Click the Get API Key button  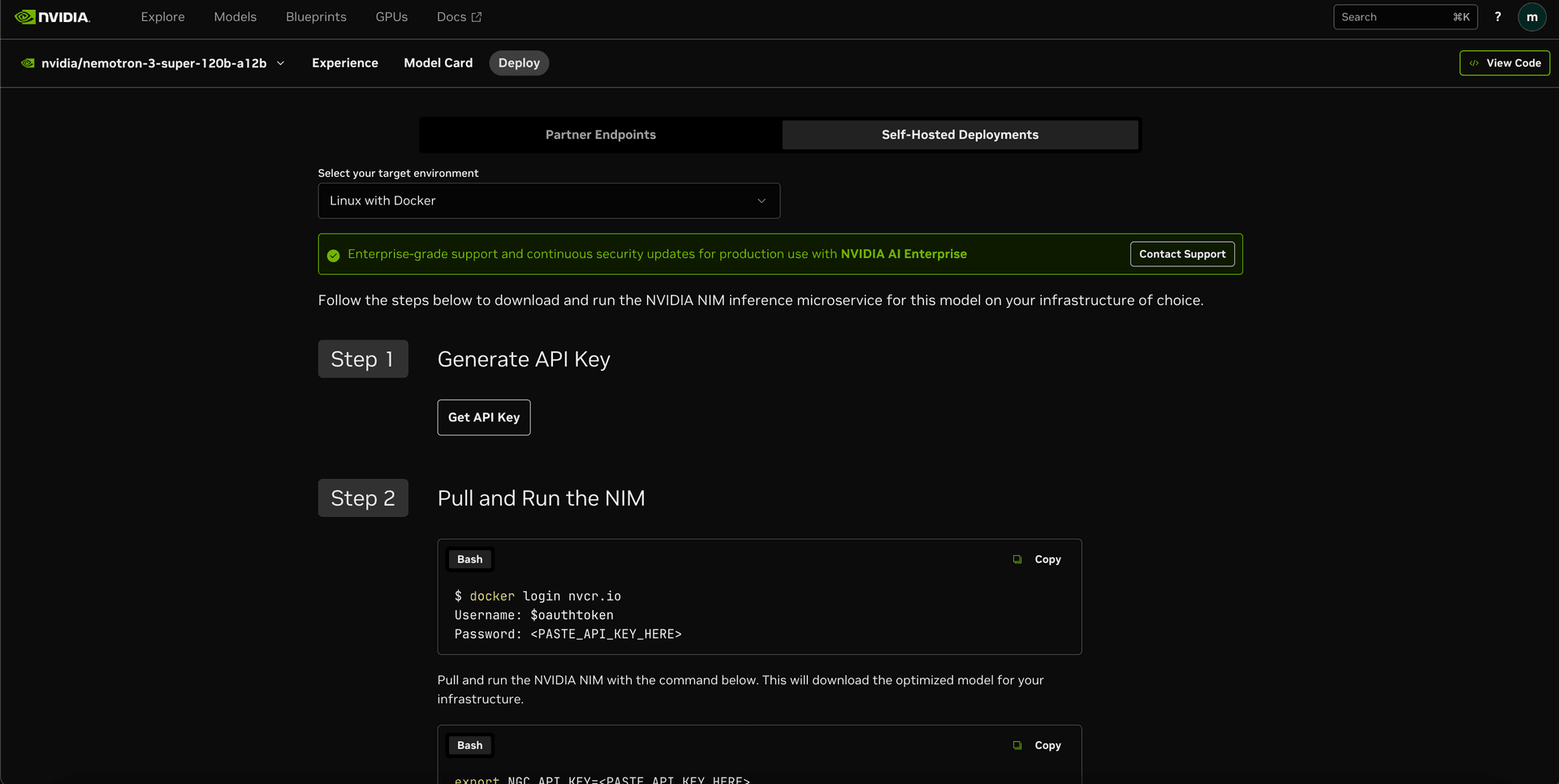click(x=483, y=417)
